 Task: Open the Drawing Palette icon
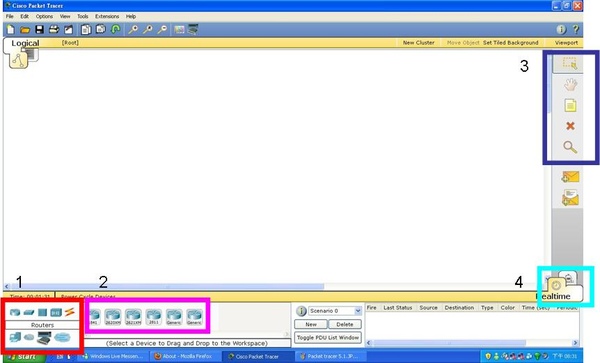tap(179, 29)
